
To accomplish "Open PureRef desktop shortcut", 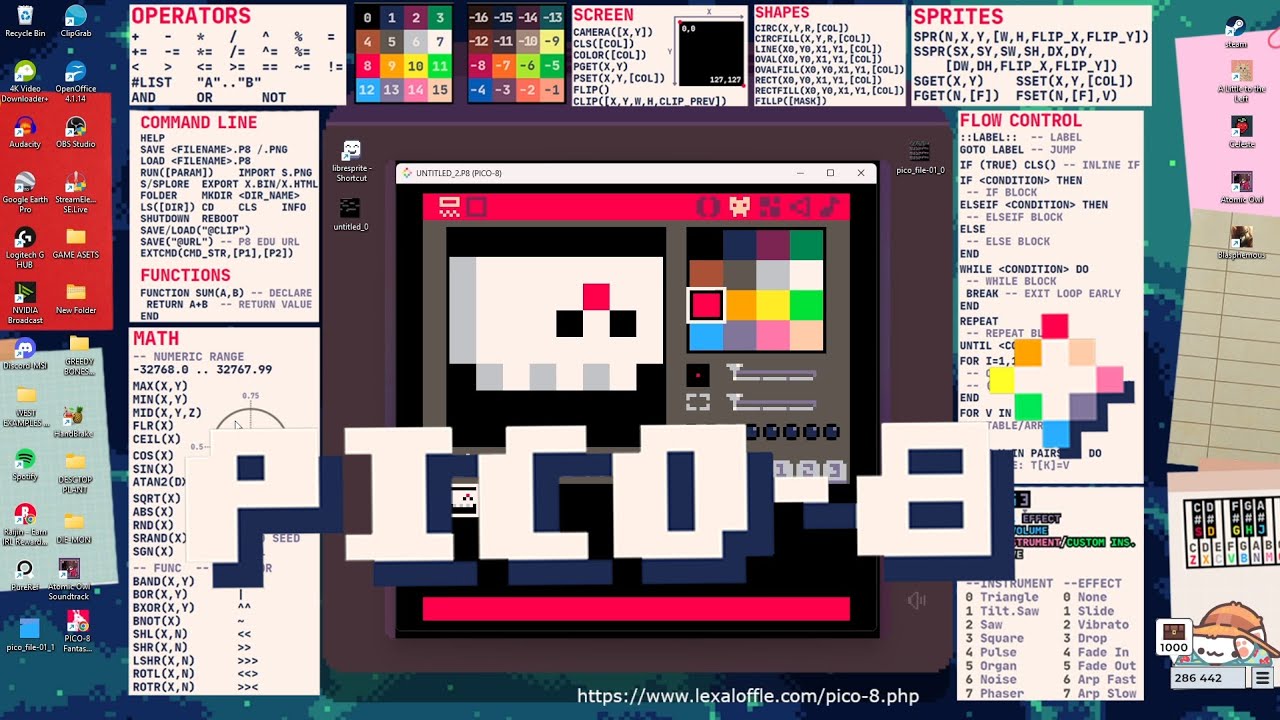I will [25, 575].
